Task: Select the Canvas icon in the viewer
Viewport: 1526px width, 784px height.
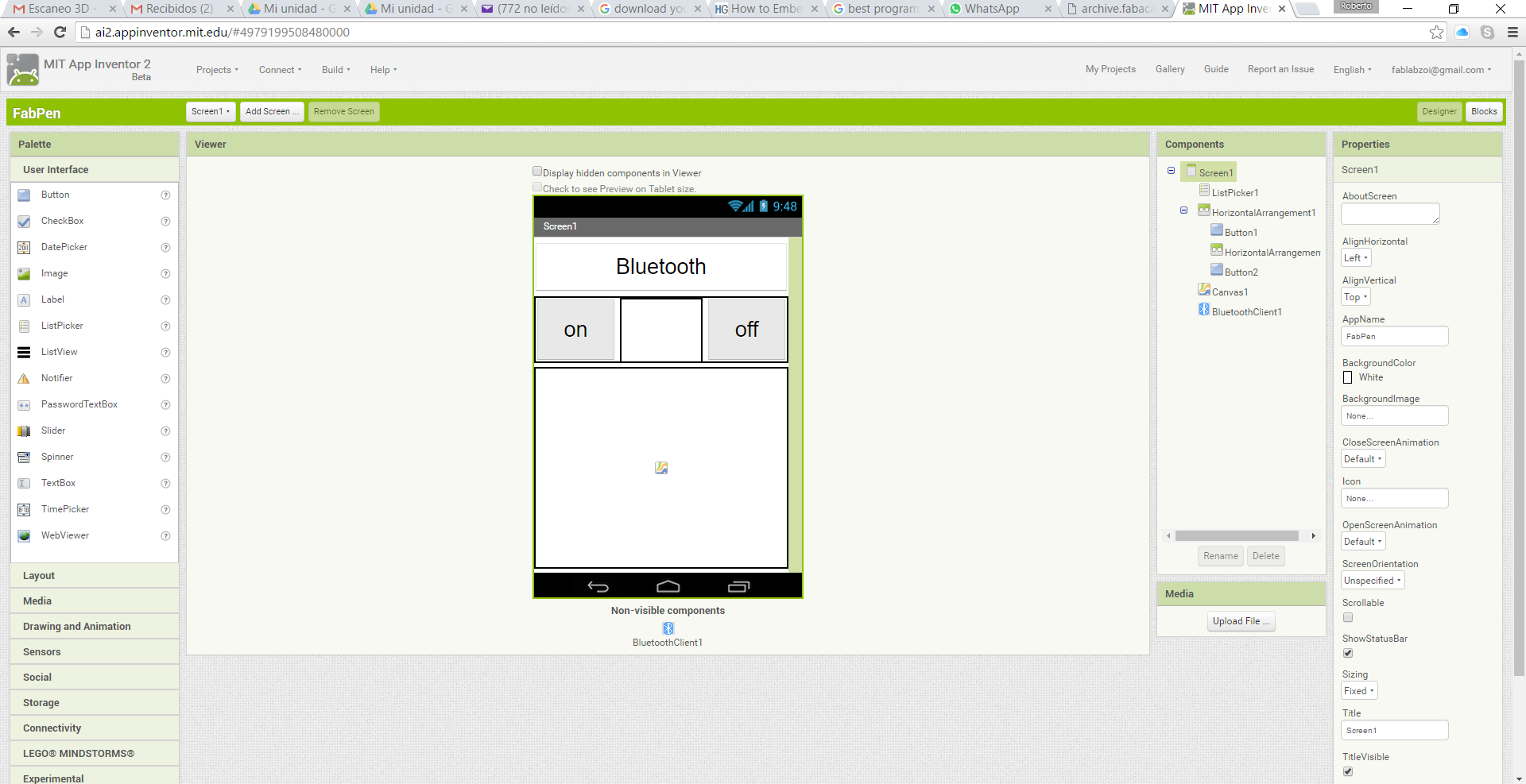Action: coord(661,468)
